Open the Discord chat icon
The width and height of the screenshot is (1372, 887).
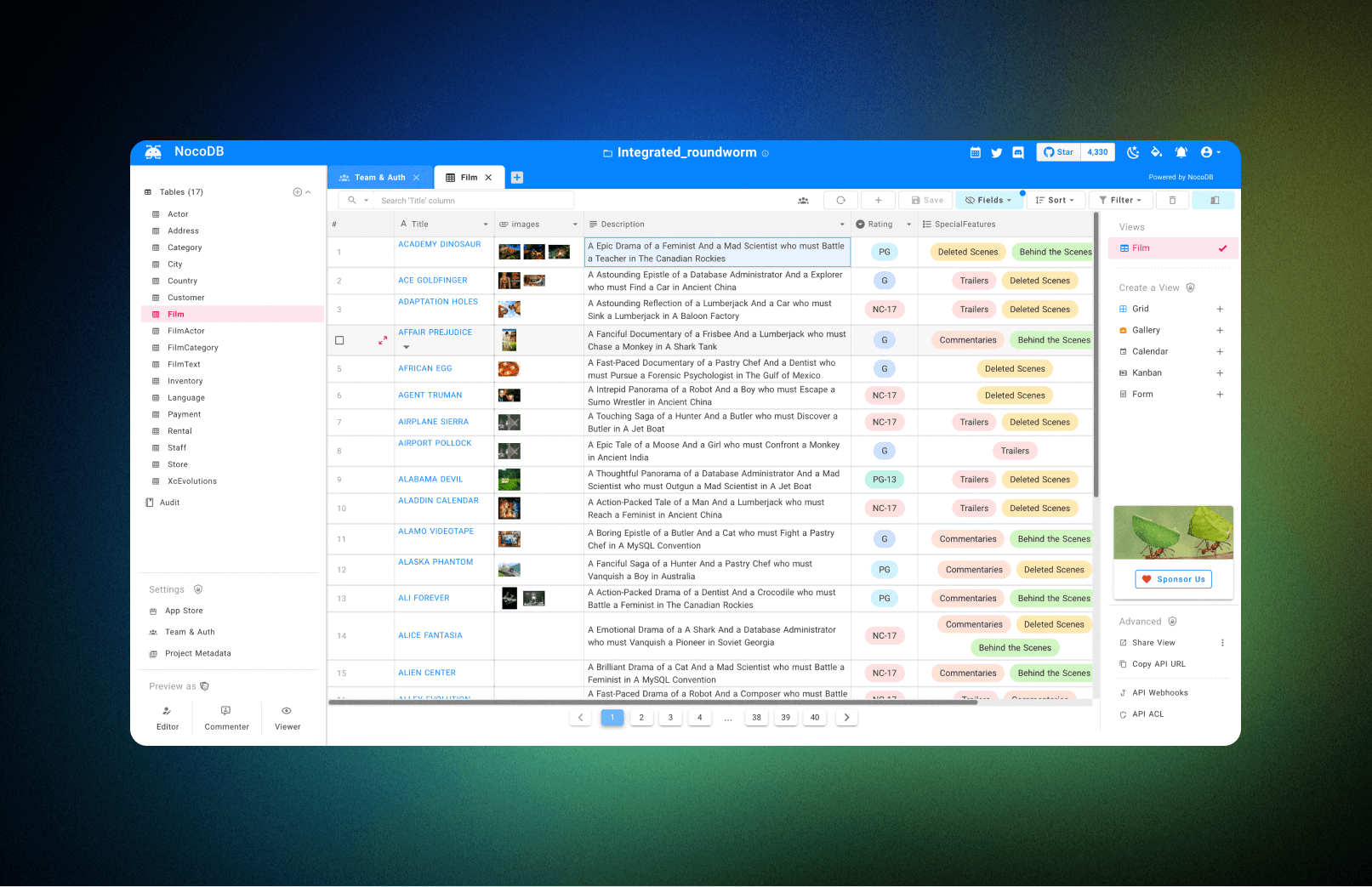click(x=1017, y=152)
